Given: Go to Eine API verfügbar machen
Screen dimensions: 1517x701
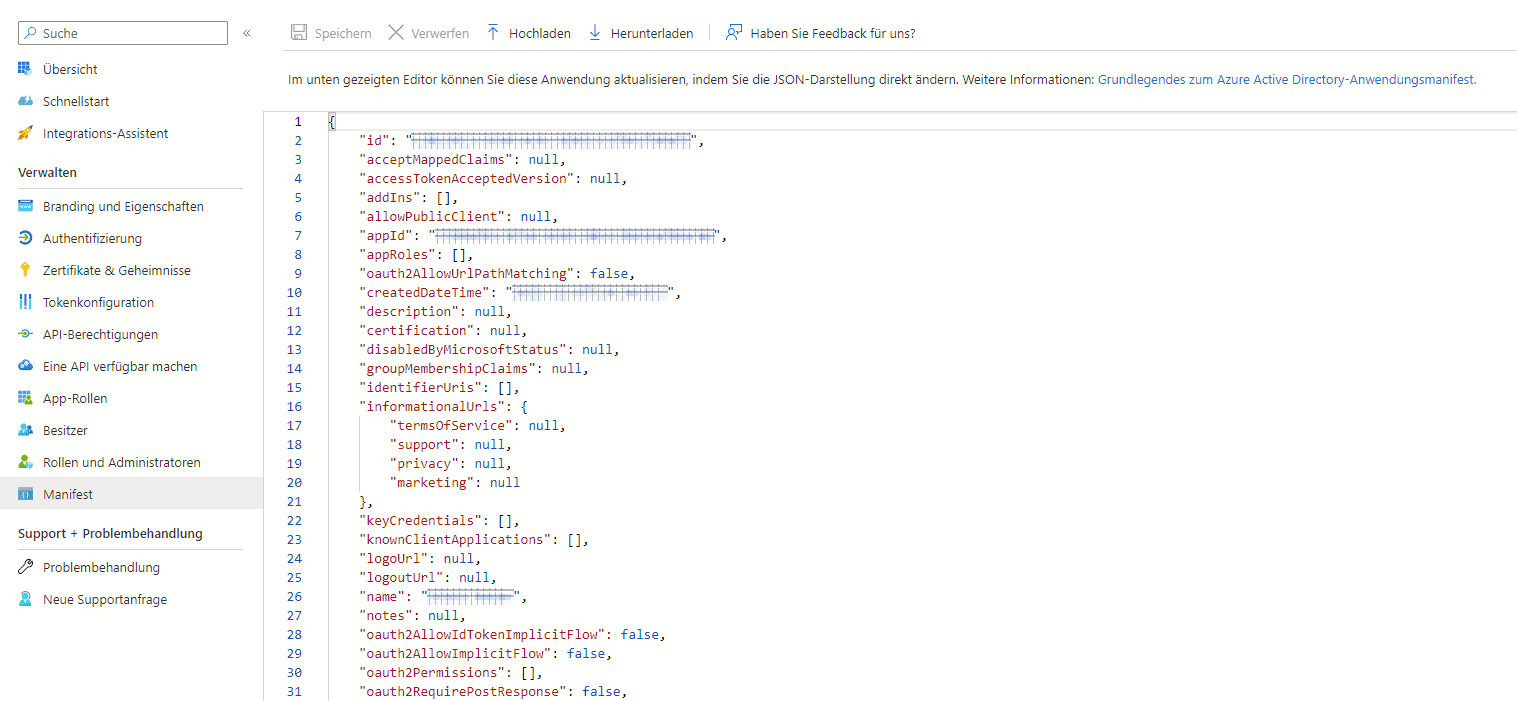Looking at the screenshot, I should (x=120, y=366).
